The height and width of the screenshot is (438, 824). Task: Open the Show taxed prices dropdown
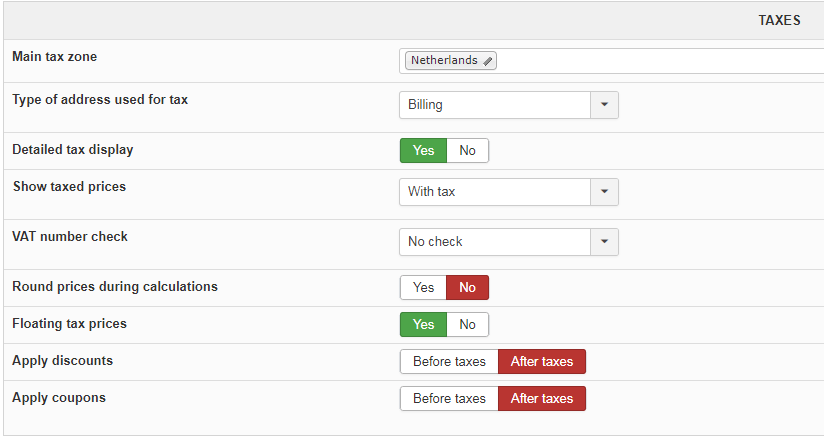click(509, 191)
